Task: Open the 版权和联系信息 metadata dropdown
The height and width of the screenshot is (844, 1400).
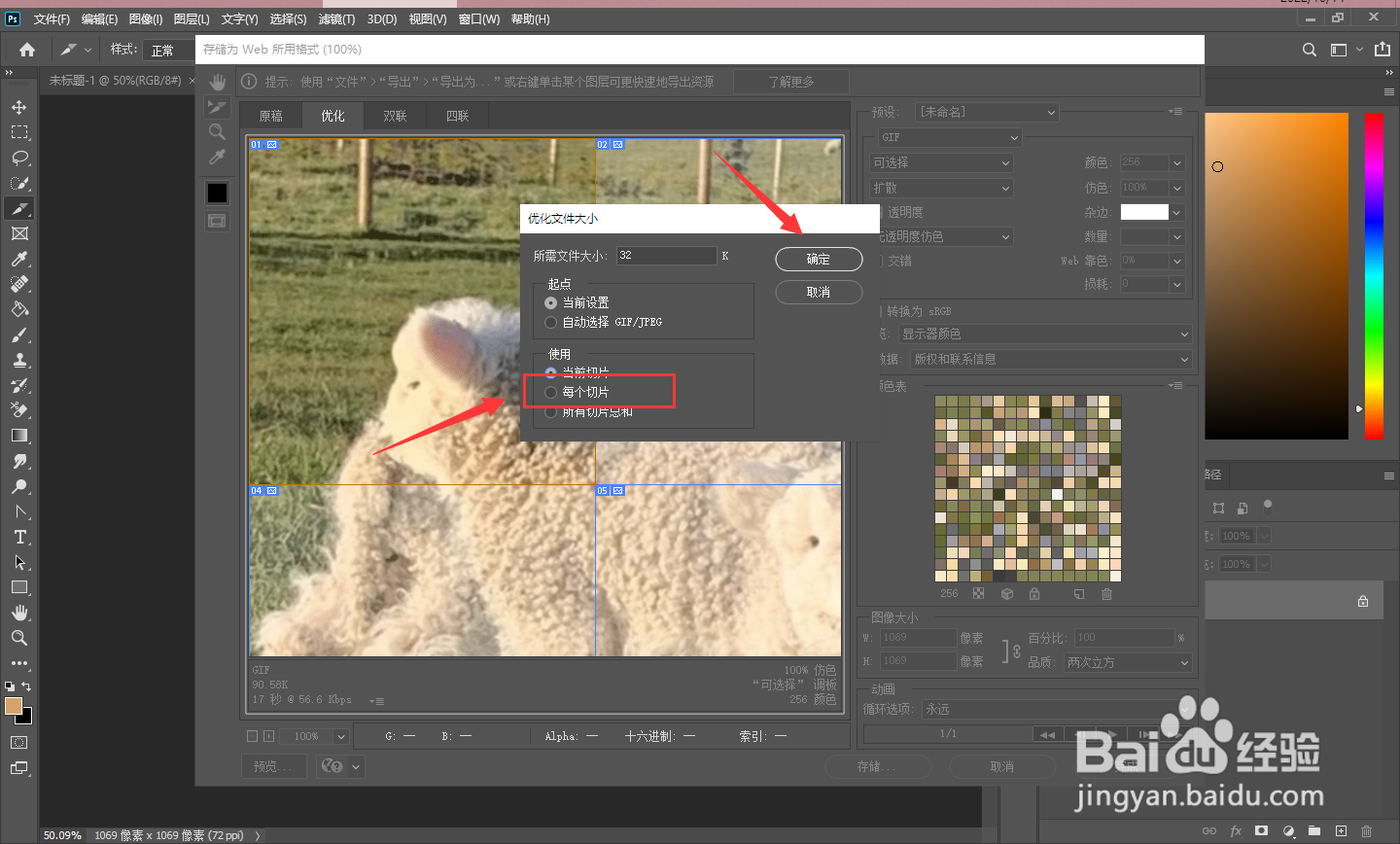Action: pos(1051,359)
